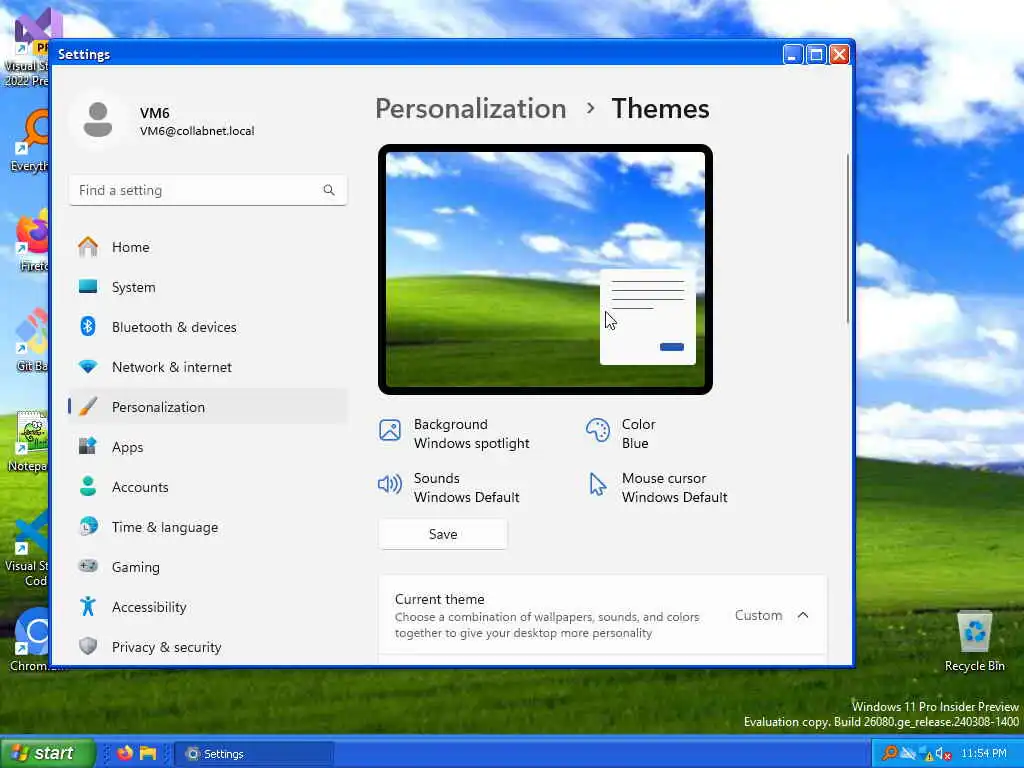Select the Notepad++ desktop shortcut
This screenshot has height=768, width=1024.
click(27, 441)
